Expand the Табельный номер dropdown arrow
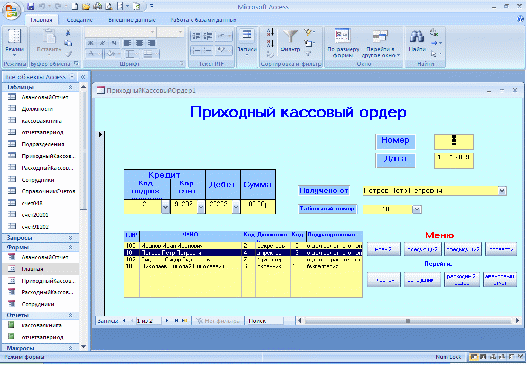This screenshot has height=365, width=527. click(417, 209)
